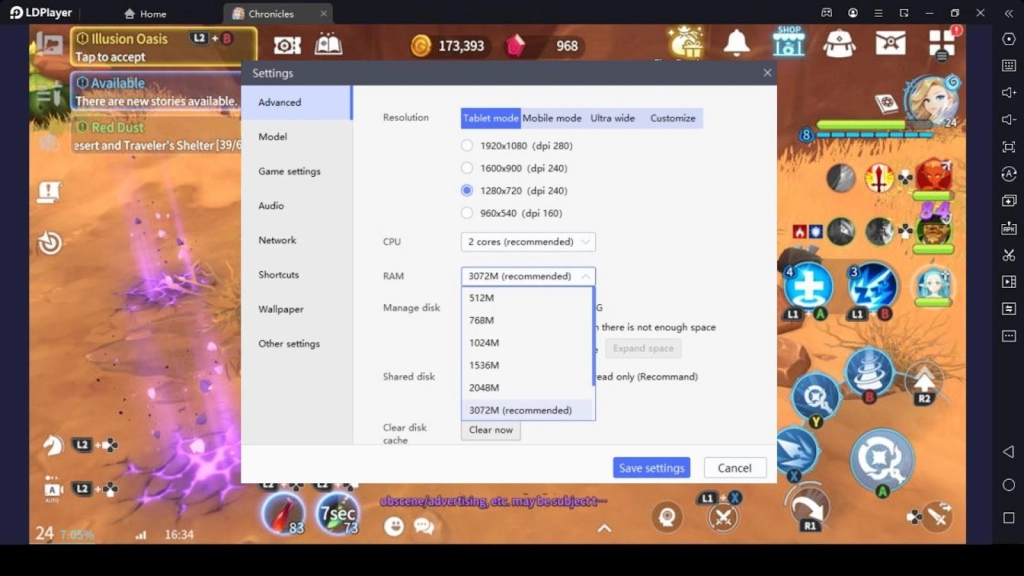Click Android recents square in sidebar
This screenshot has height=576, width=1024.
[1009, 518]
